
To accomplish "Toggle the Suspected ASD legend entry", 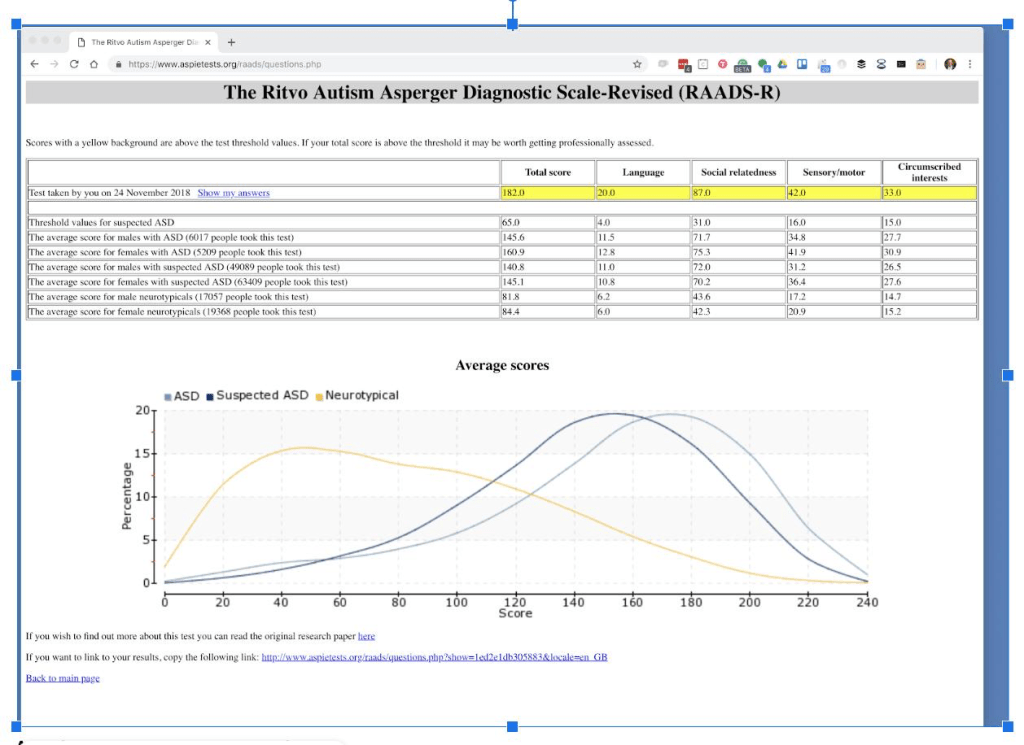I will tap(257, 396).
